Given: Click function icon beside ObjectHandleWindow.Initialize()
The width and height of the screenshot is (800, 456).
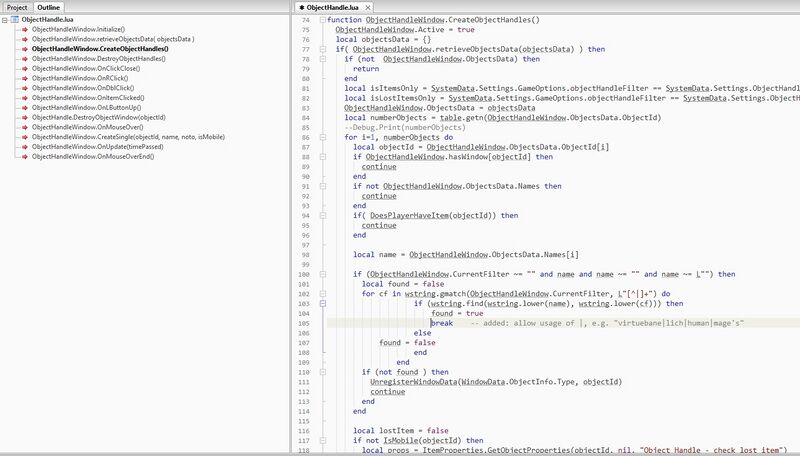Looking at the screenshot, I should click(x=24, y=30).
